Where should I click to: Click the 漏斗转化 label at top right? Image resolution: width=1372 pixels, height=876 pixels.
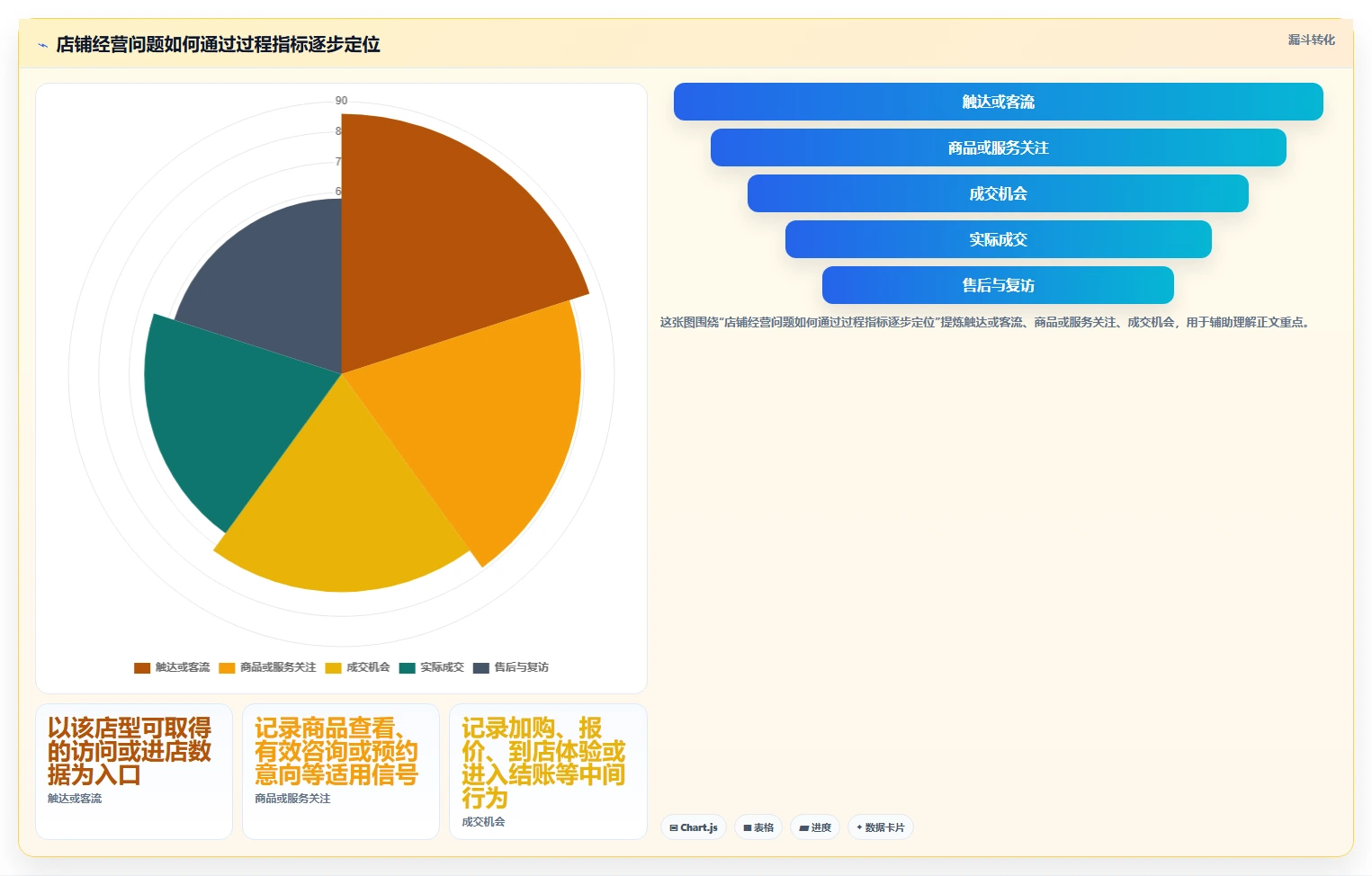pyautogui.click(x=1311, y=40)
